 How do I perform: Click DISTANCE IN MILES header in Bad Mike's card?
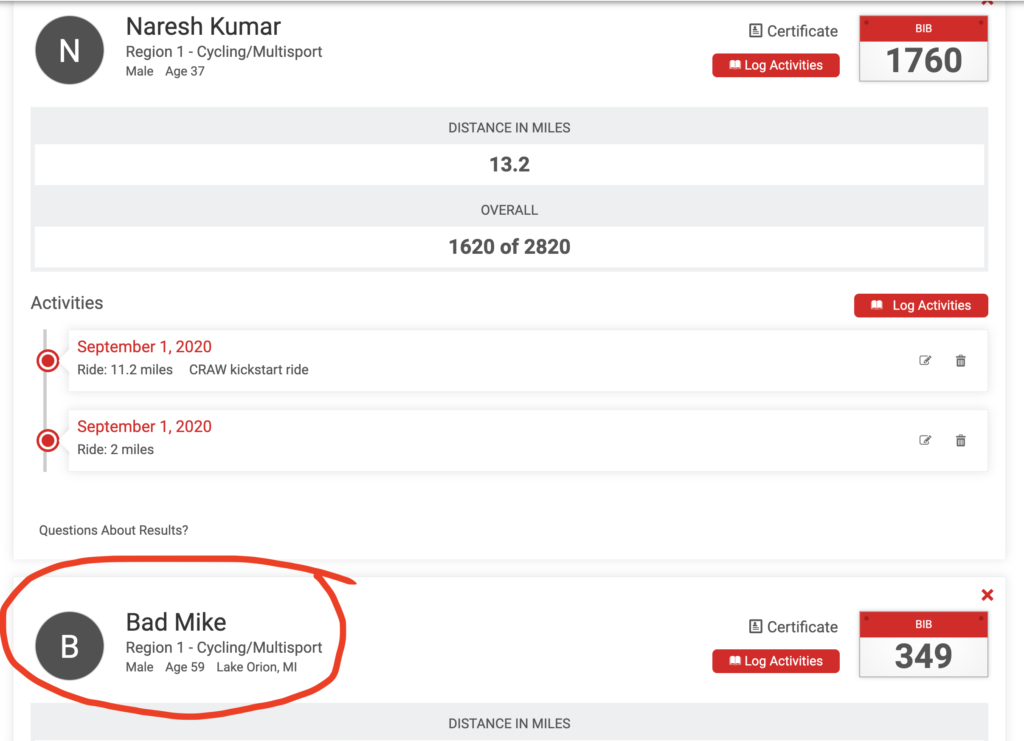[509, 723]
